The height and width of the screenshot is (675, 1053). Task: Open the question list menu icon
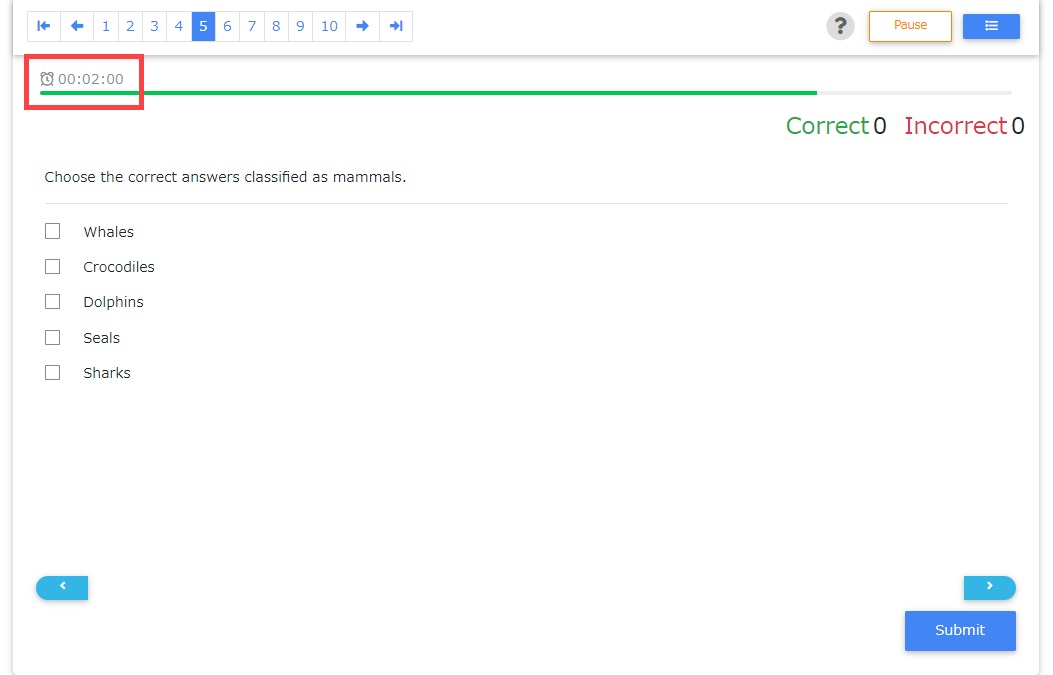pos(991,26)
